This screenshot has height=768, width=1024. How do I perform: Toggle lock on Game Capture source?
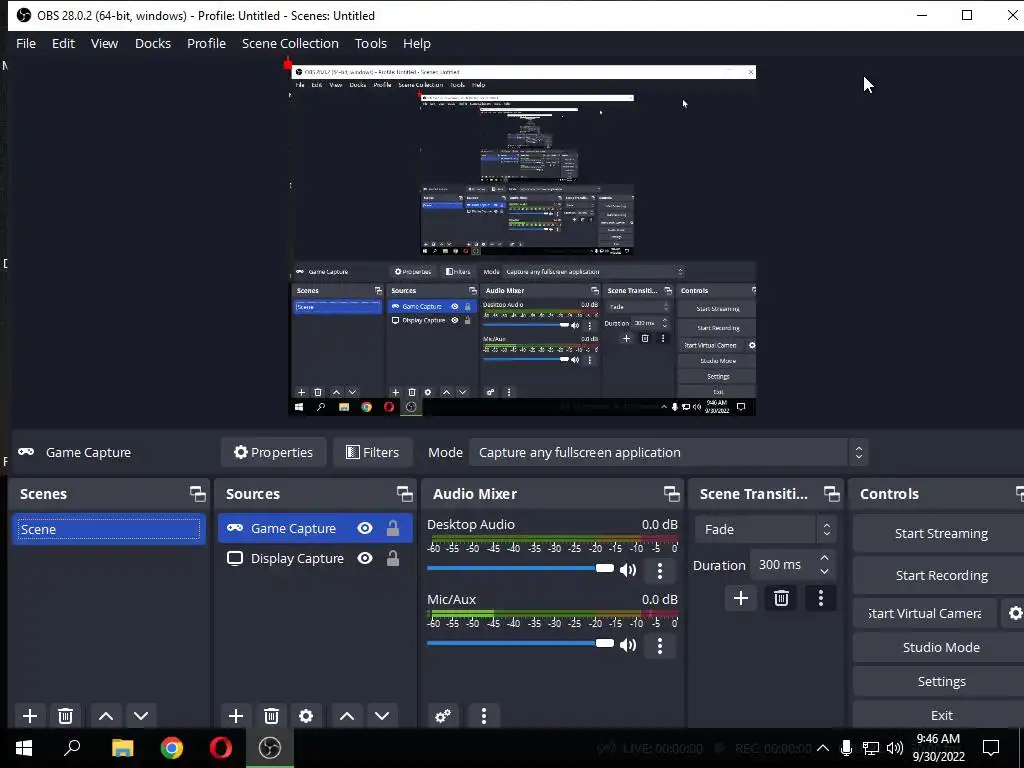pos(392,528)
